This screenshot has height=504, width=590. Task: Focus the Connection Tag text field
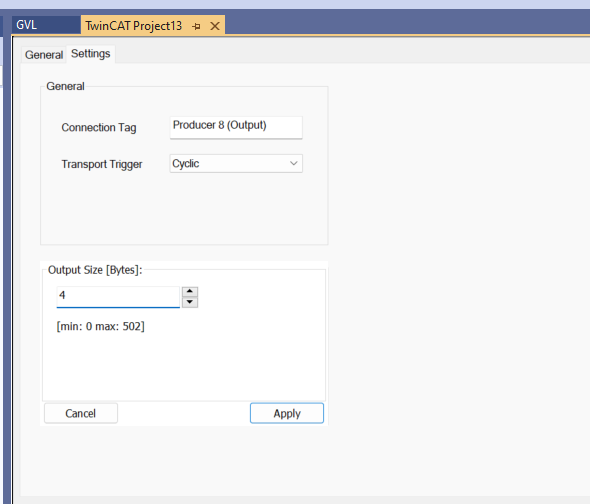(236, 128)
